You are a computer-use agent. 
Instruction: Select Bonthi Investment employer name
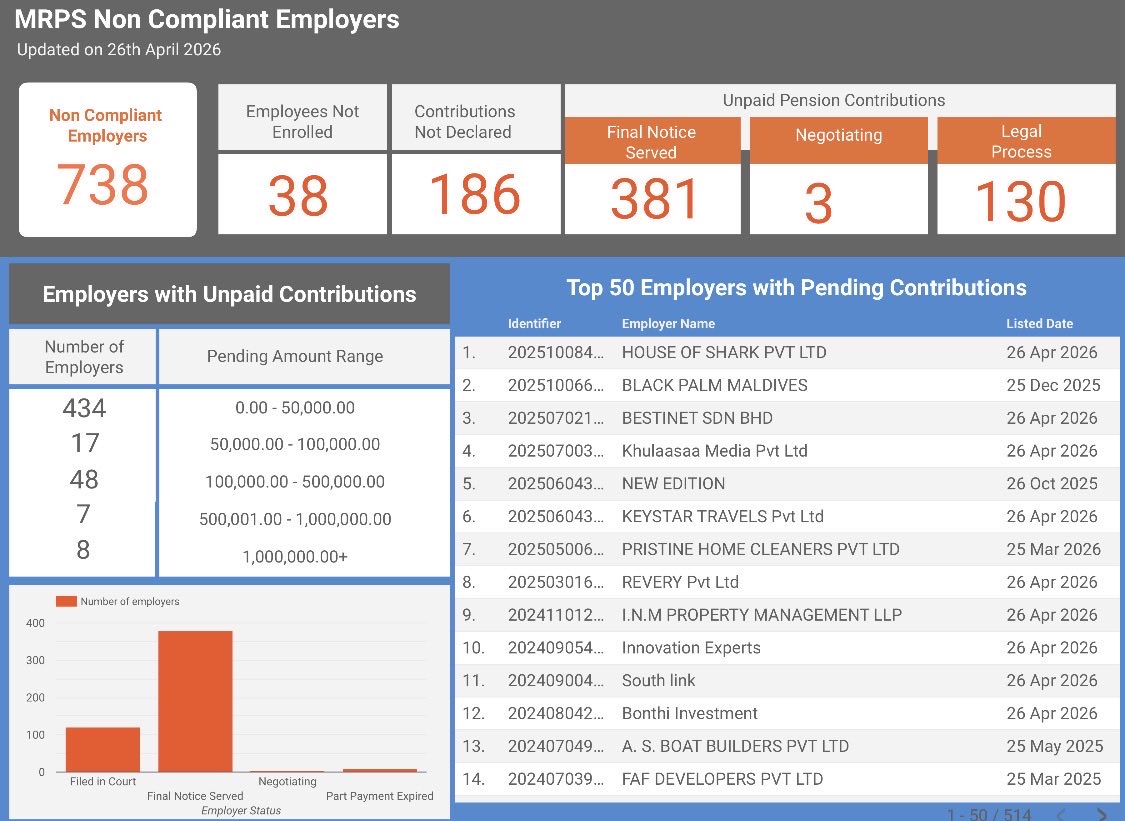tap(689, 713)
